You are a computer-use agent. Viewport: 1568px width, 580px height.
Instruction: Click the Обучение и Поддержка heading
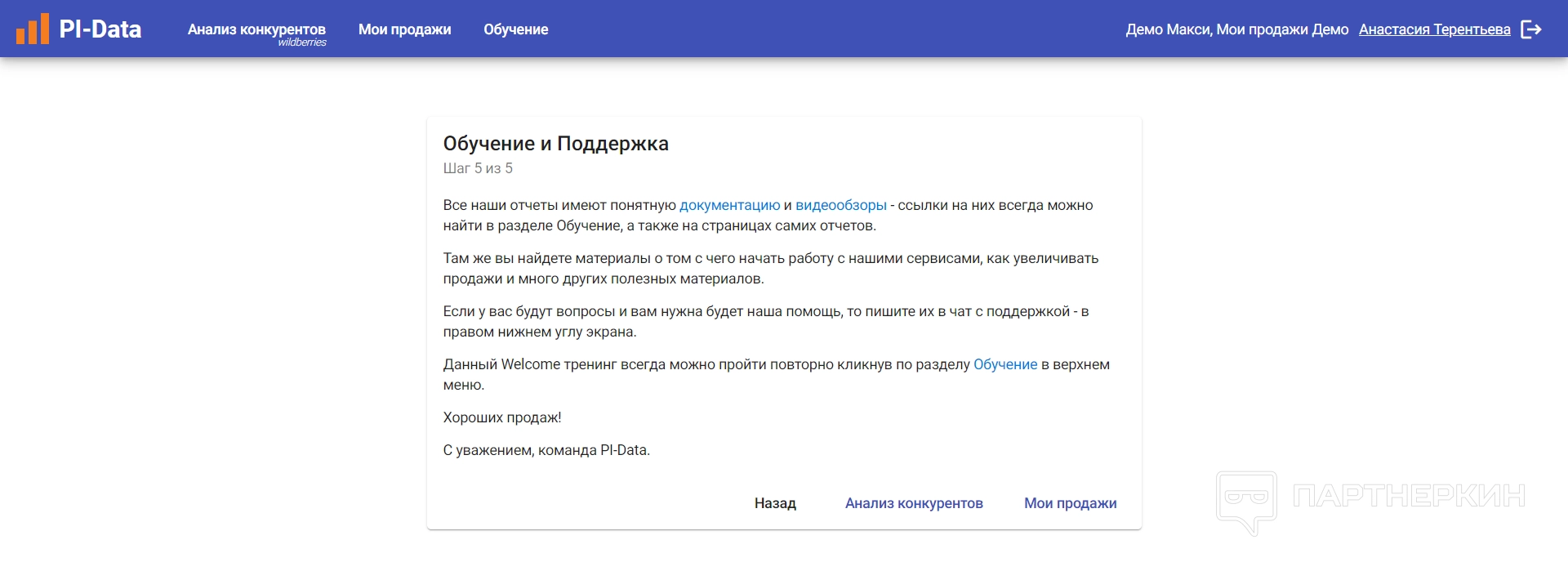pos(555,144)
